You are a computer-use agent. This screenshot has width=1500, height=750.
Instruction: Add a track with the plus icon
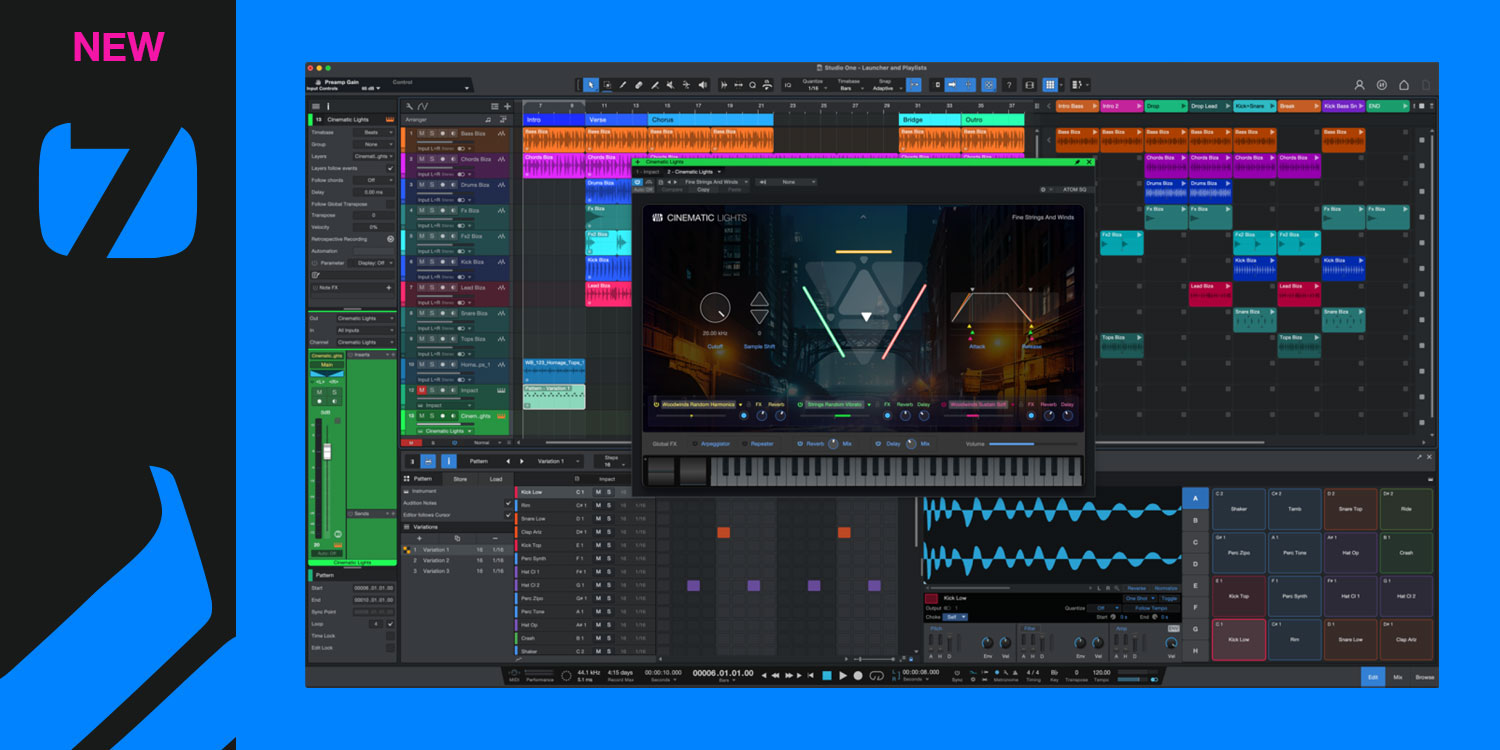click(x=507, y=106)
